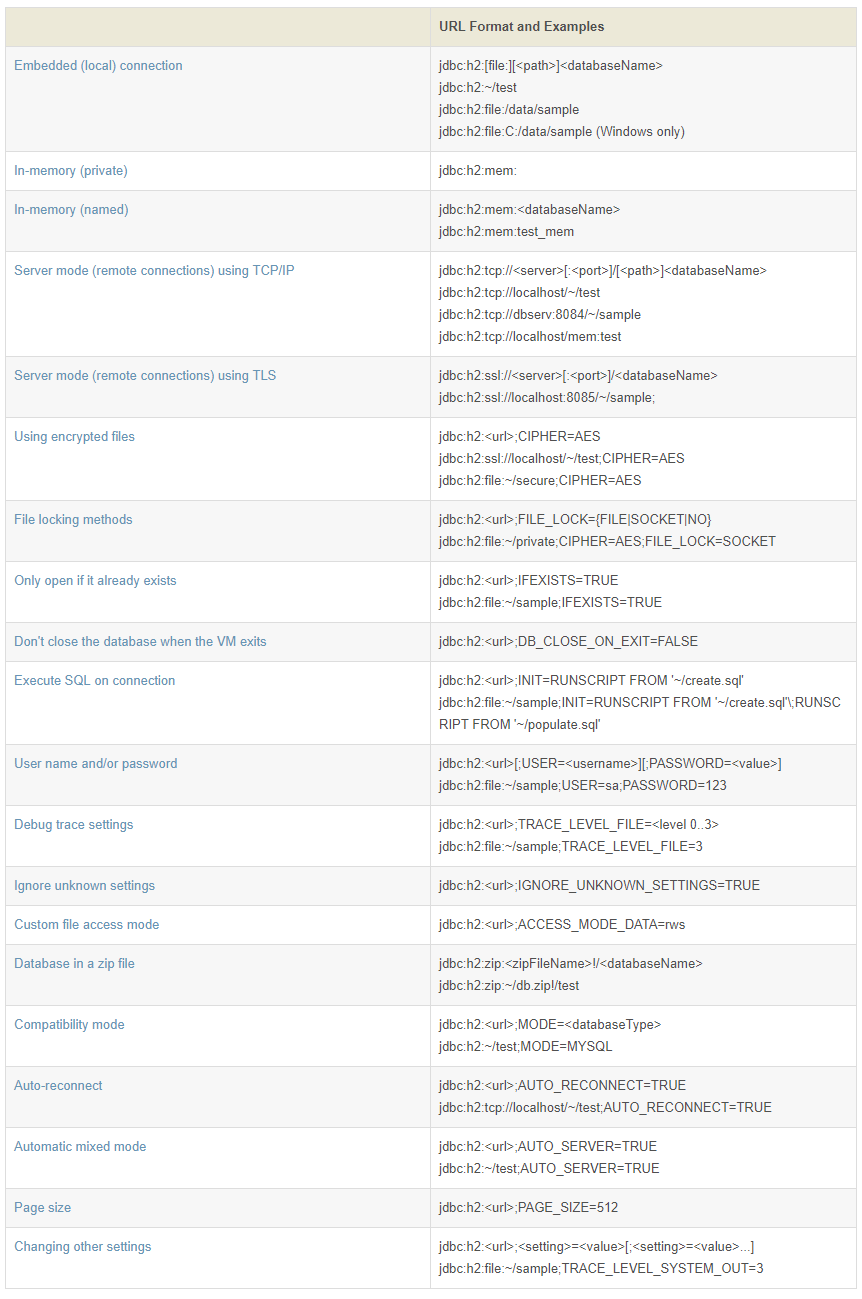Click the In-memory (private) link
The image size is (862, 1299).
coord(71,171)
